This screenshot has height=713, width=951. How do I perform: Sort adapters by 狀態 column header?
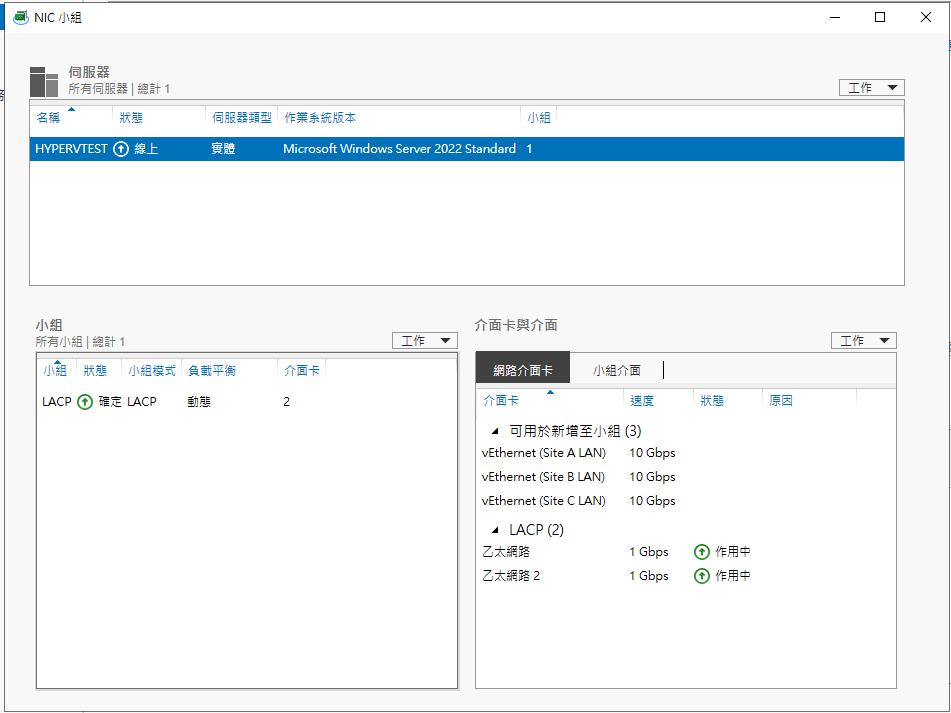[x=711, y=401]
